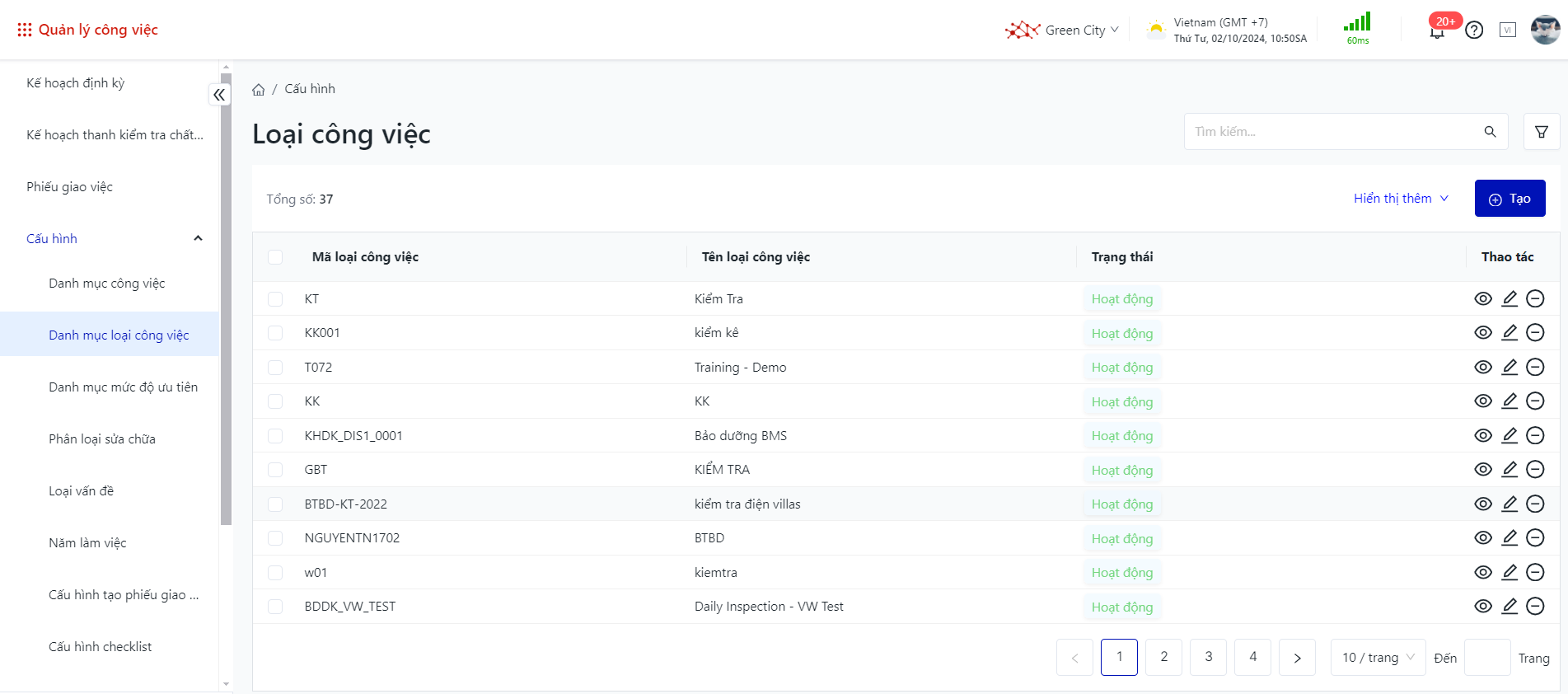This screenshot has height=694, width=1568.
Task: Select the checkbox for BDDK_VW_TEST row
Action: (x=275, y=607)
